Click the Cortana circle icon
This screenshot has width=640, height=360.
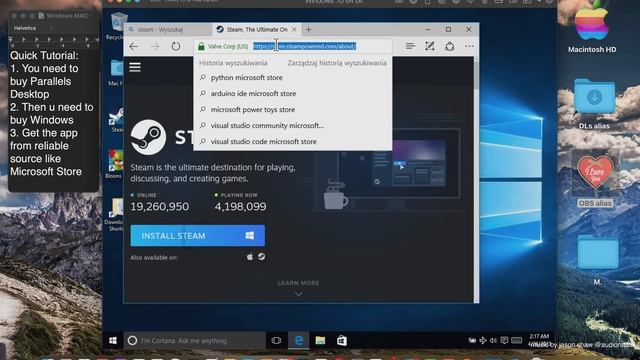tap(132, 340)
